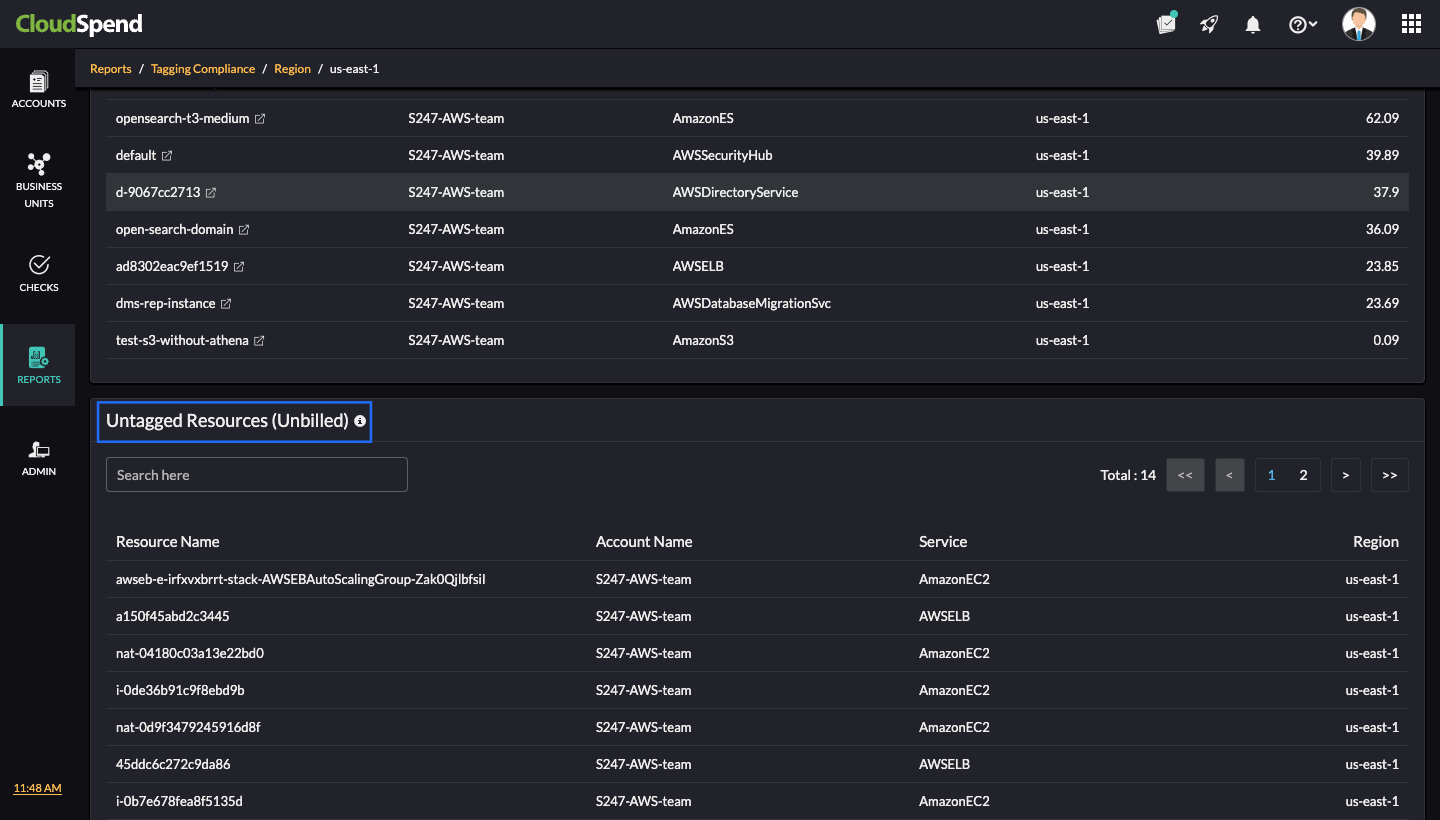1440x820 pixels.
Task: Open the Accounts section in sidebar
Action: click(39, 88)
